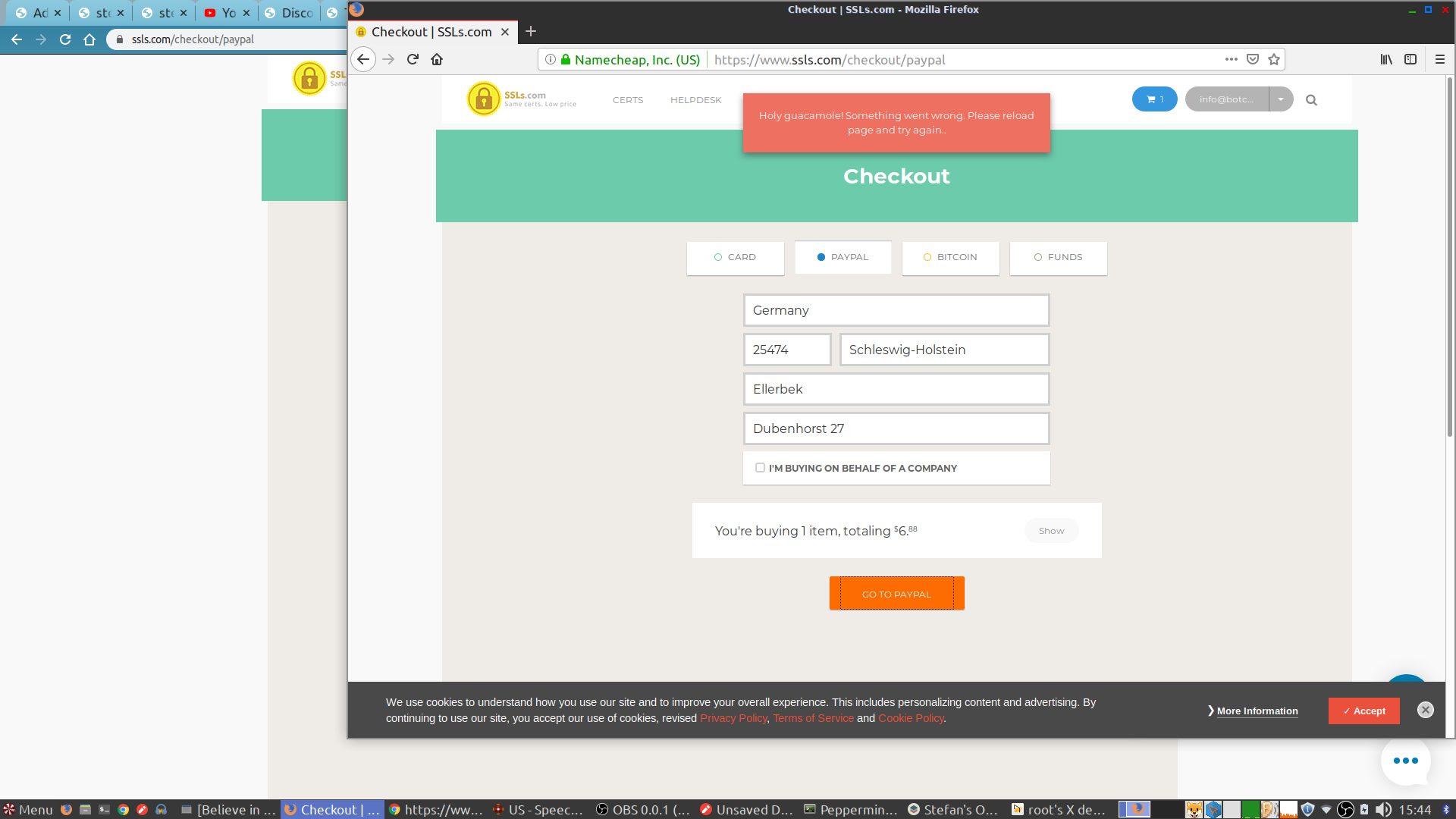
Task: Click the Save to Pocket icon
Action: click(x=1253, y=59)
